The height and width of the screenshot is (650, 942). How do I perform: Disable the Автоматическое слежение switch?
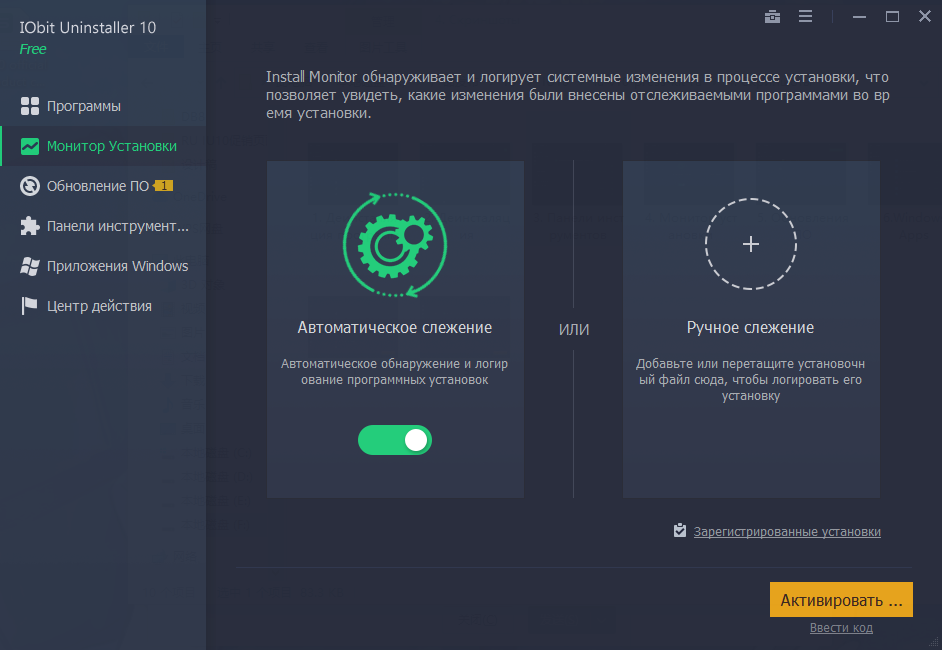click(395, 440)
